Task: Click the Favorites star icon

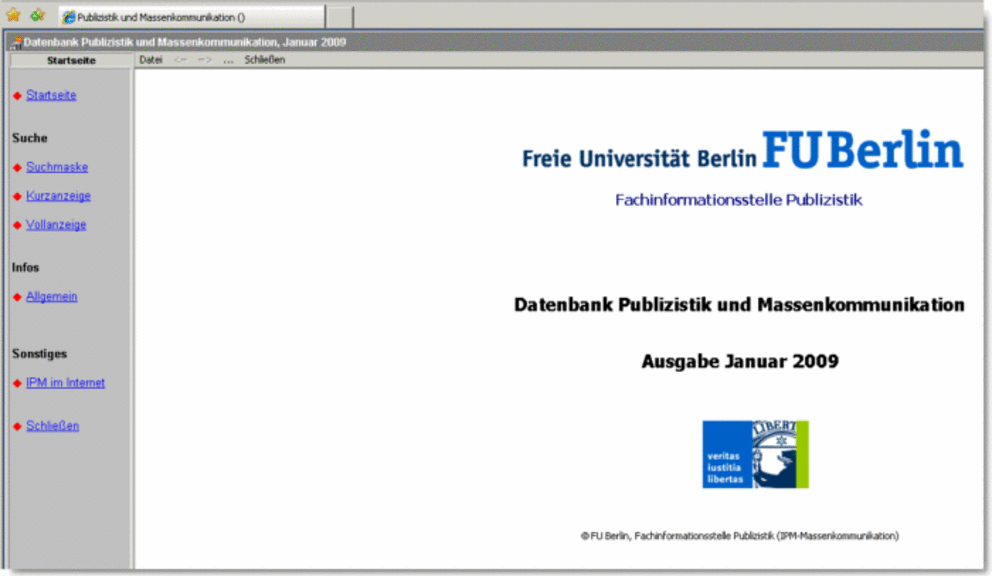Action: tap(13, 15)
